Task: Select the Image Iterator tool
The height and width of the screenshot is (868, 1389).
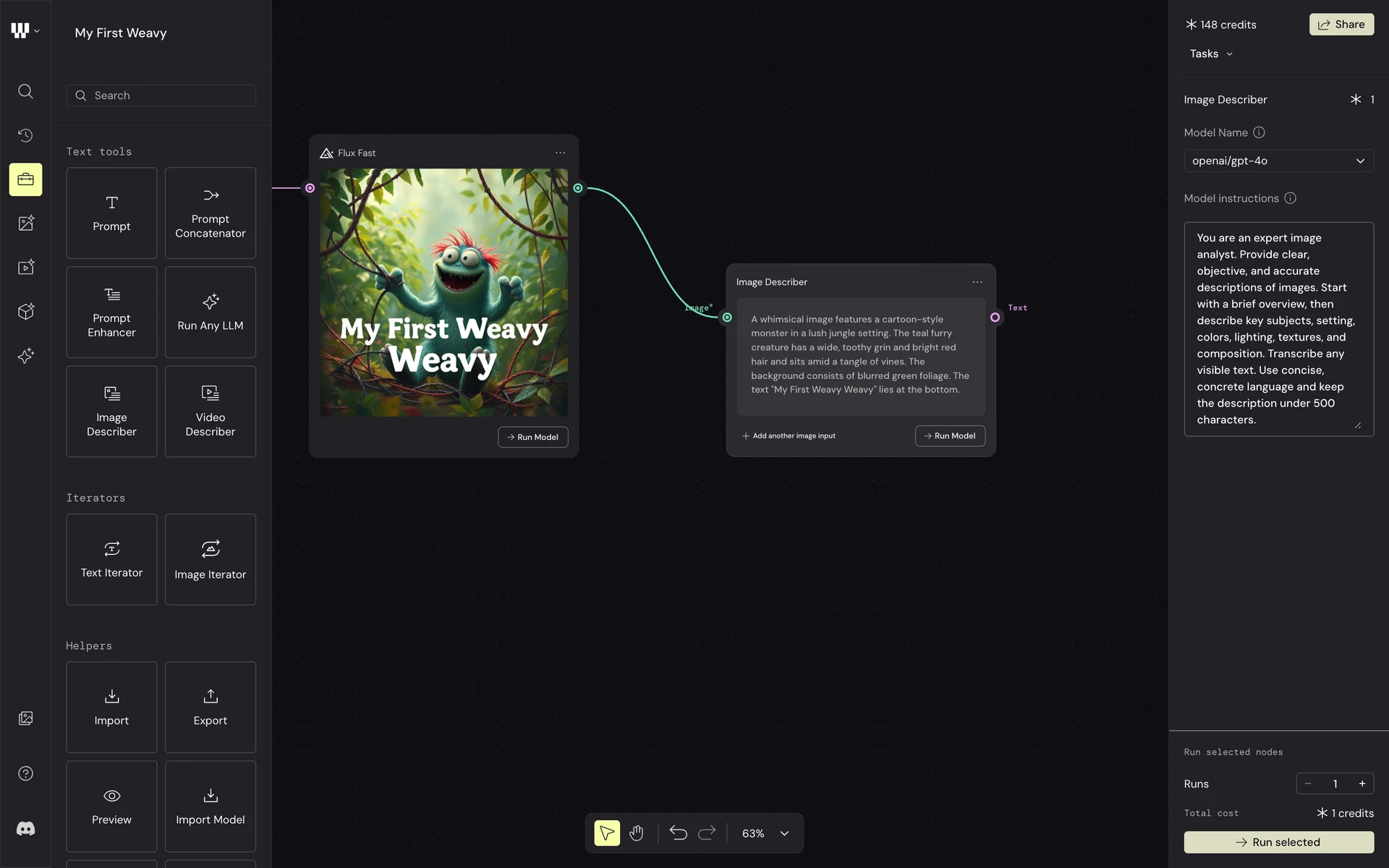Action: 210,559
